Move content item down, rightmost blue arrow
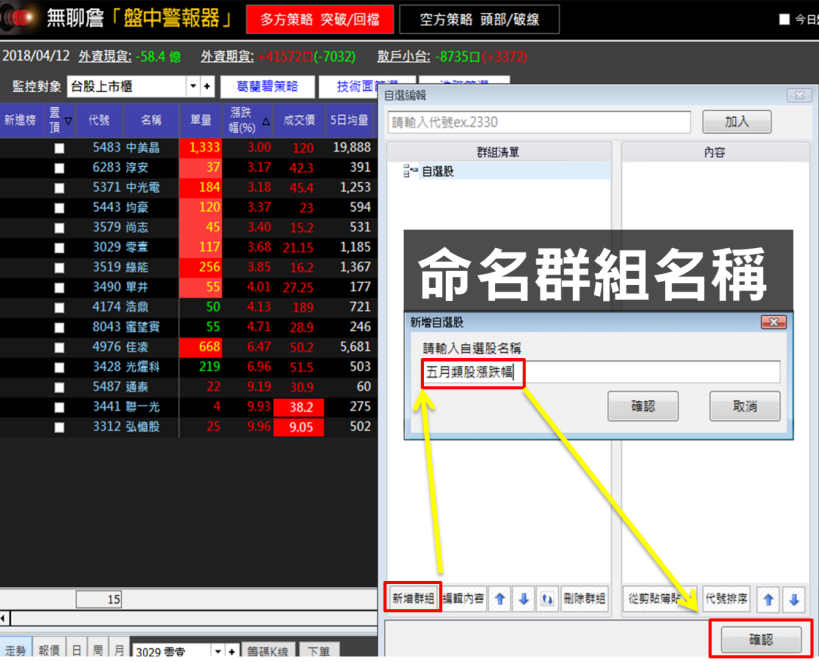Screen dimensions: 819x662 [794, 599]
